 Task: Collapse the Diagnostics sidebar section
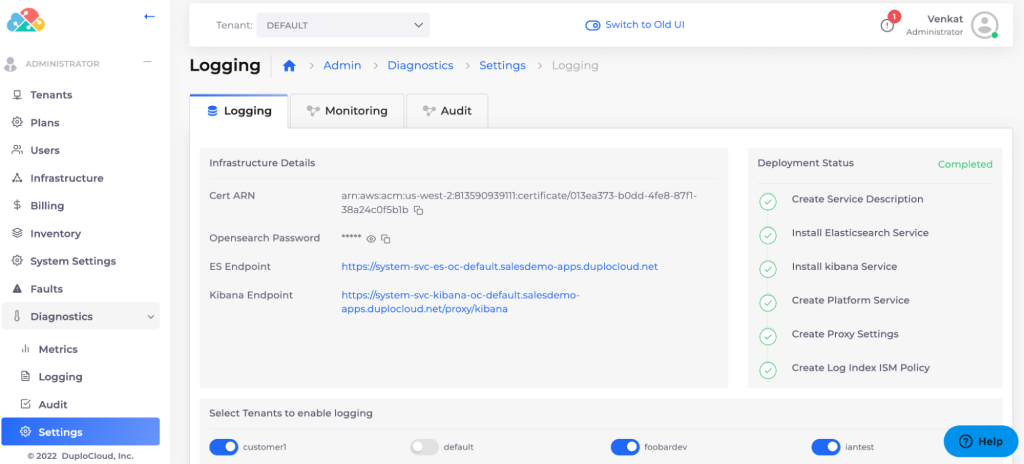click(x=151, y=317)
